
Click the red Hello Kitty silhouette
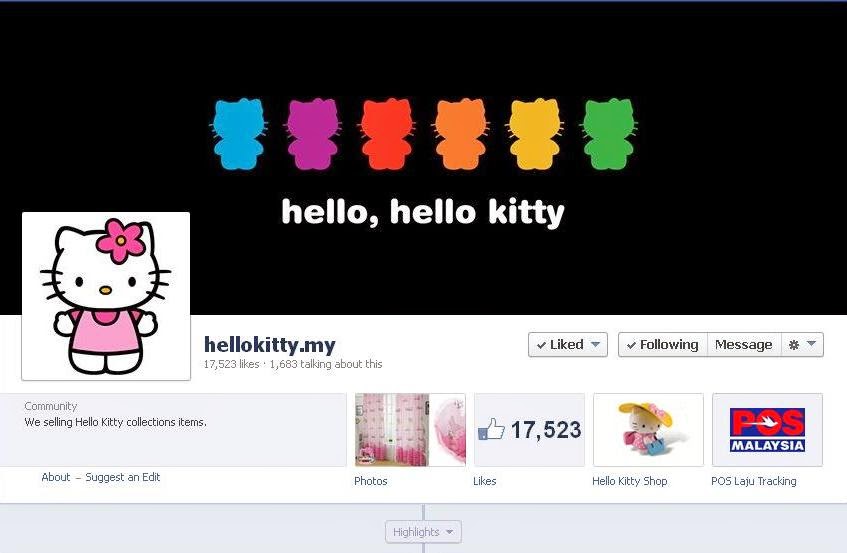click(386, 133)
